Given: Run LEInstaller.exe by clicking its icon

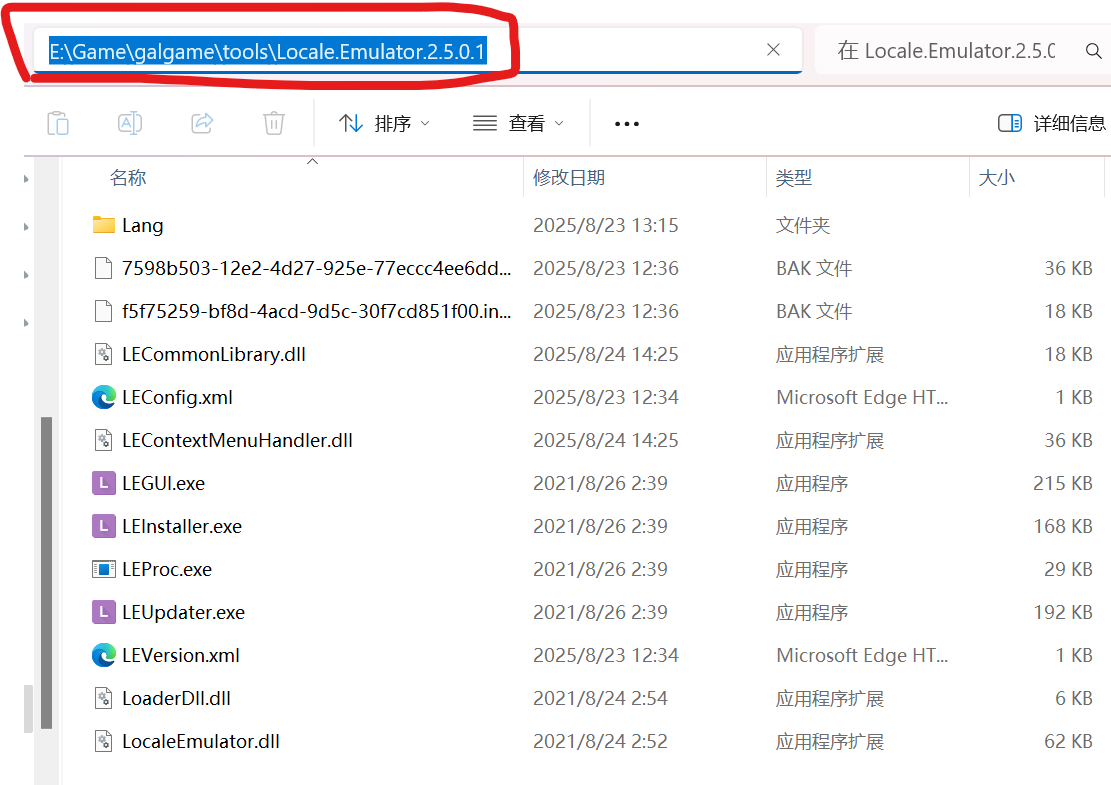Looking at the screenshot, I should pyautogui.click(x=102, y=526).
